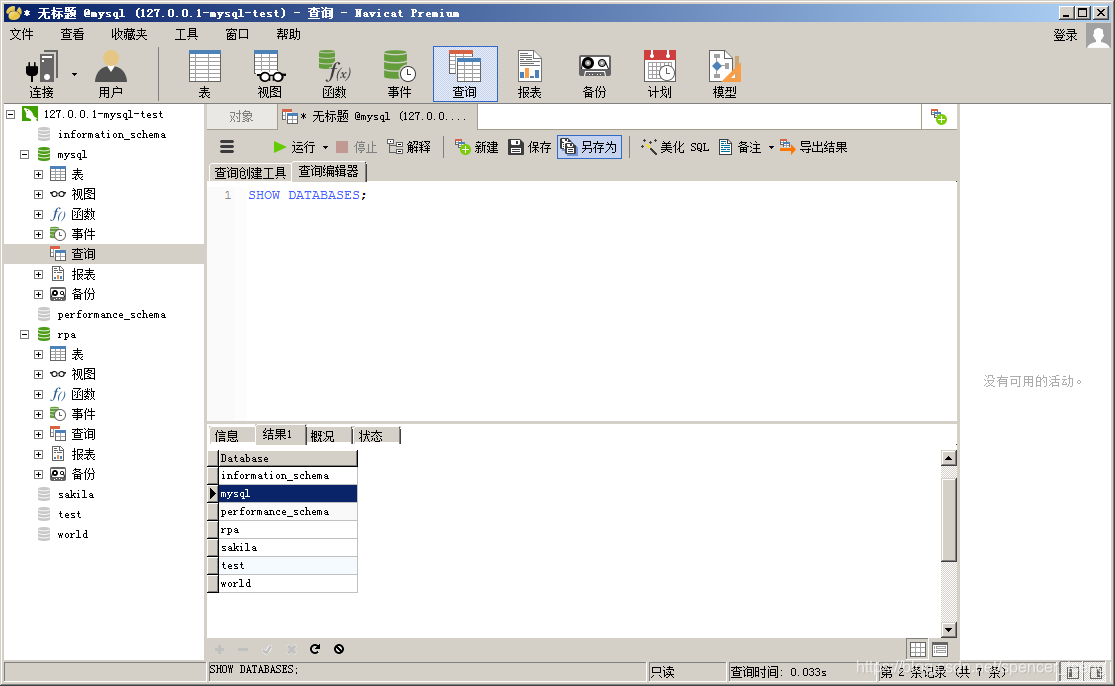Open the 帮助 menu

click(288, 34)
